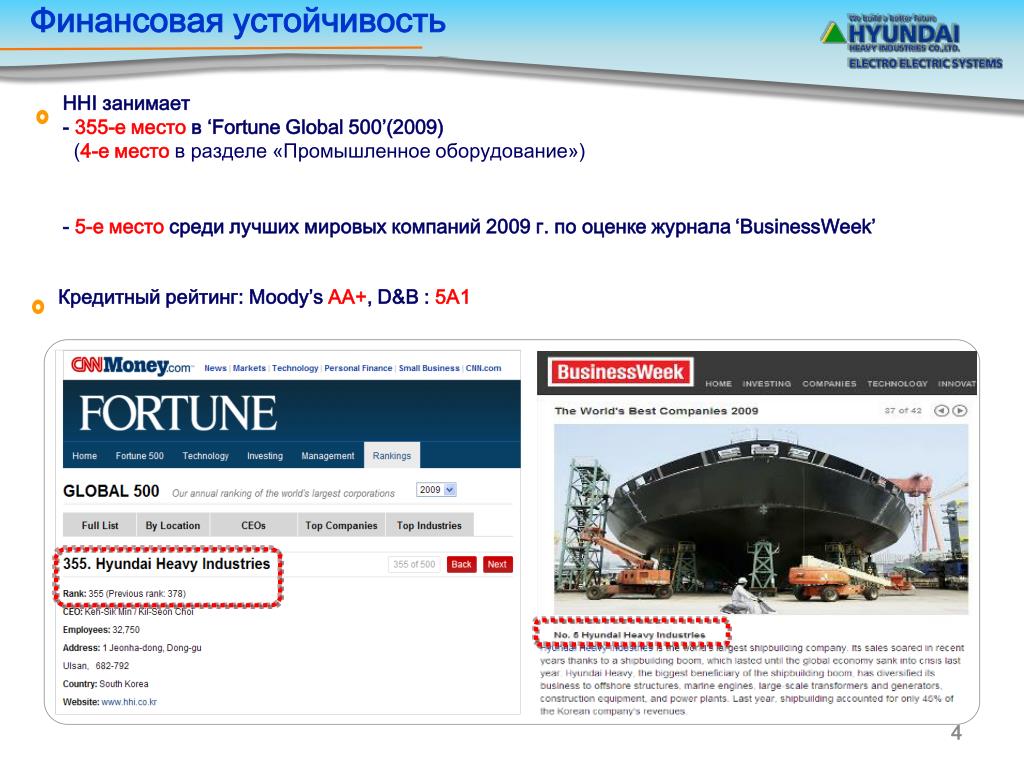Switch to Full List tab

pos(100,525)
